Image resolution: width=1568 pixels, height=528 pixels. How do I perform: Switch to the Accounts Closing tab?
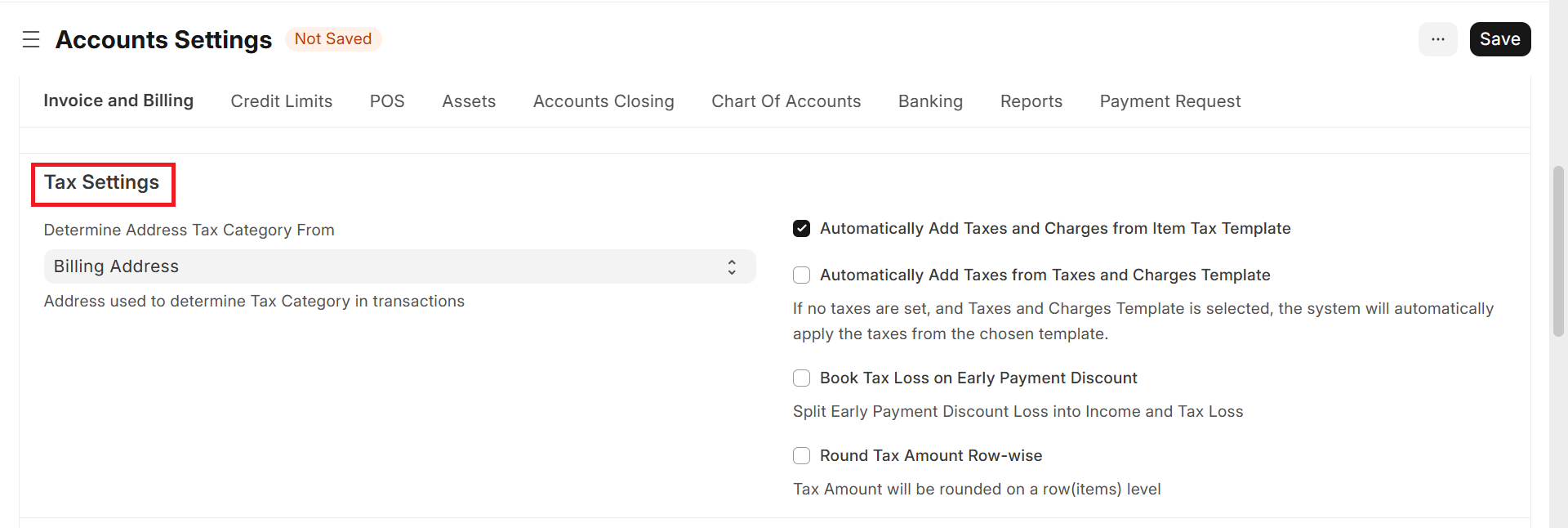pyautogui.click(x=604, y=101)
